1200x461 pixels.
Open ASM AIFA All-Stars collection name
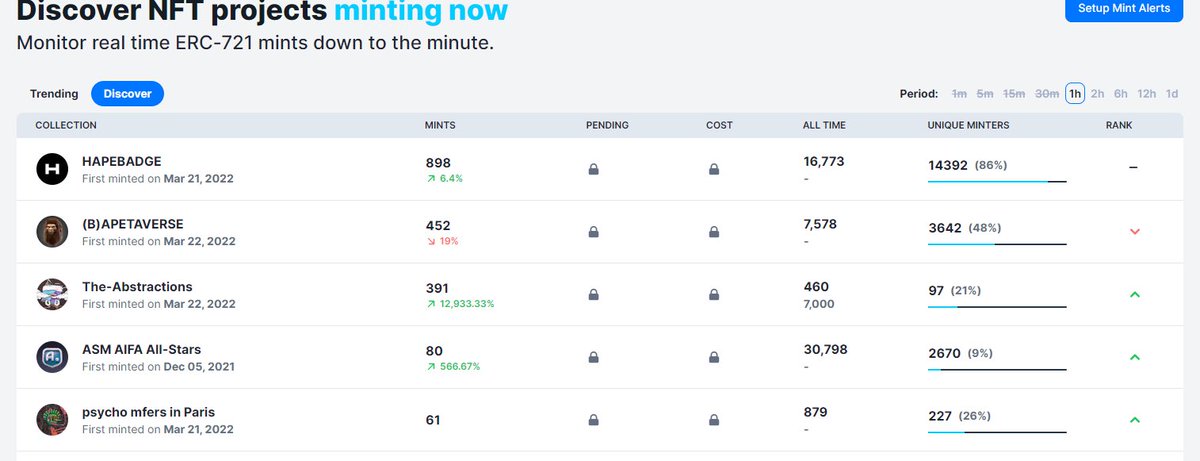(141, 349)
